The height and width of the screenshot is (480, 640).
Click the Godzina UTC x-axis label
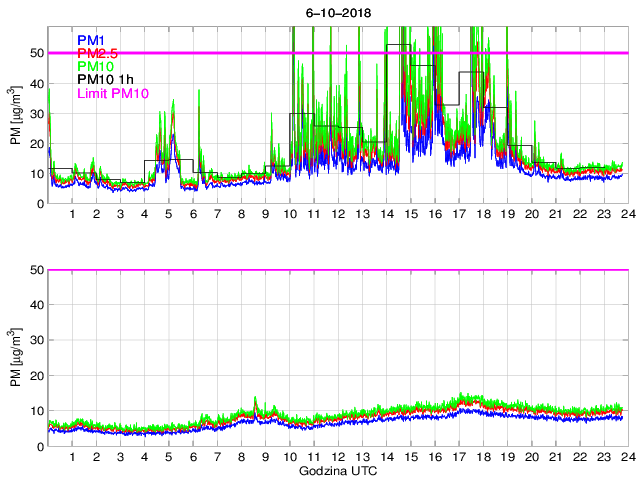(335, 470)
